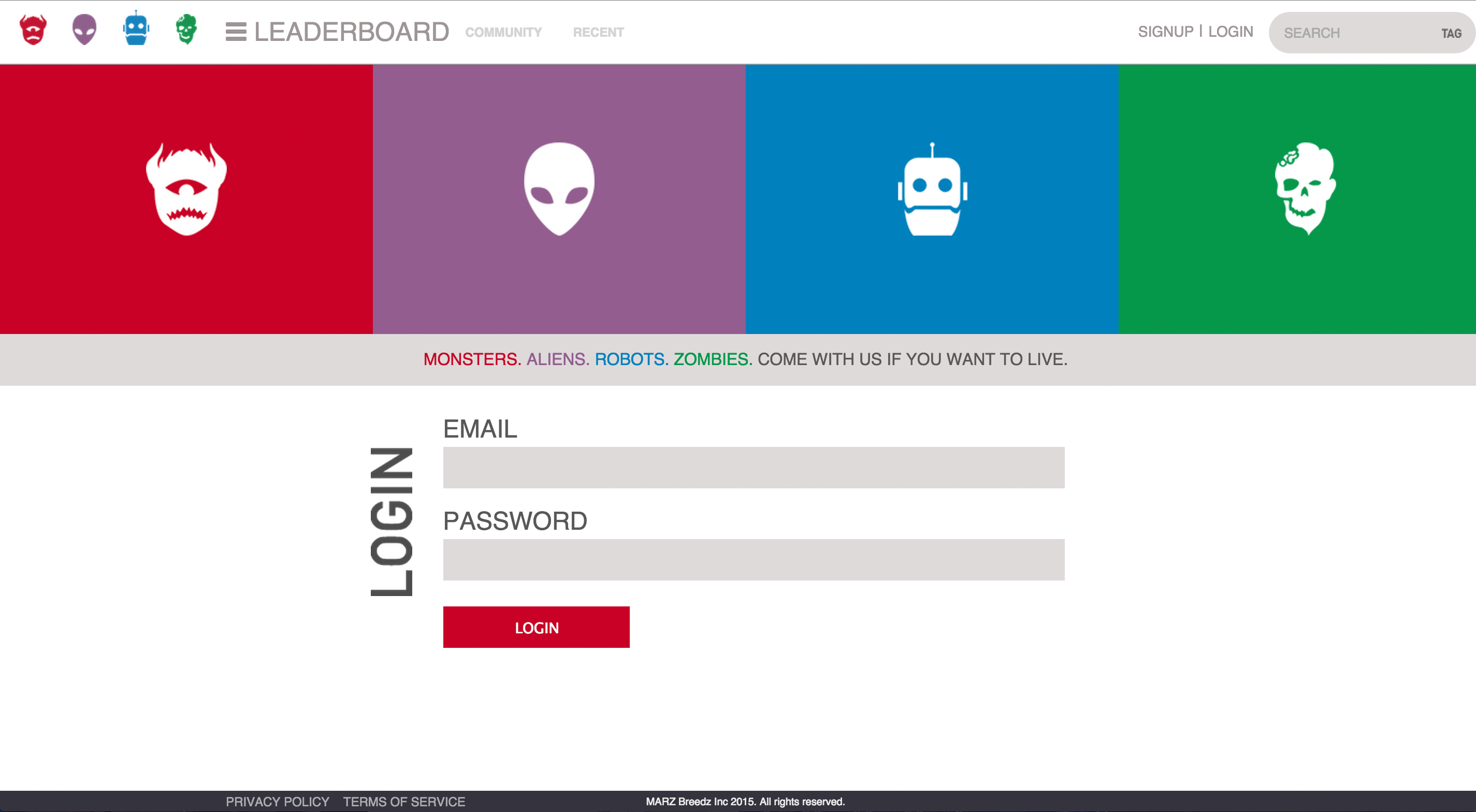Switch to the Community tab
1476x812 pixels.
[503, 33]
